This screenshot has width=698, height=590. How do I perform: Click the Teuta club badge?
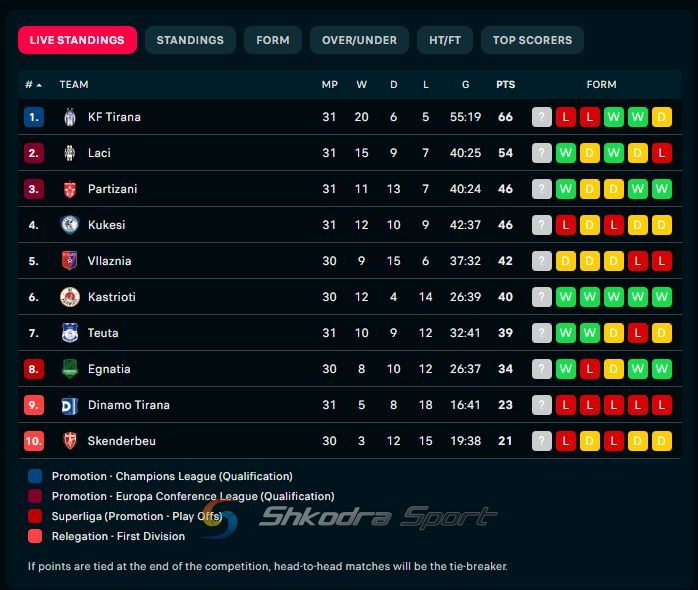pyautogui.click(x=70, y=333)
